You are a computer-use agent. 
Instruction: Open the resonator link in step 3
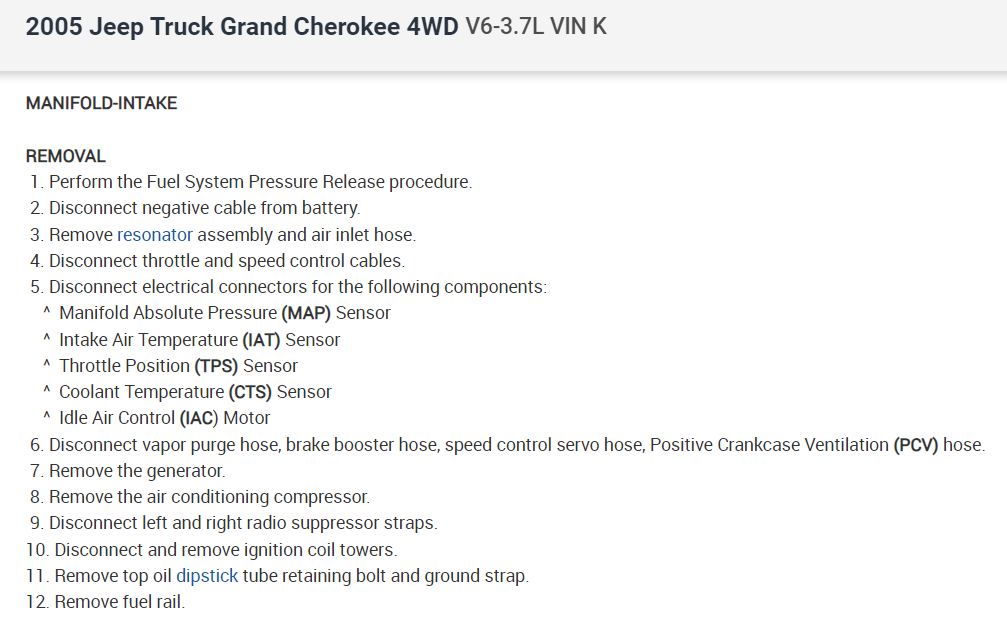click(154, 235)
